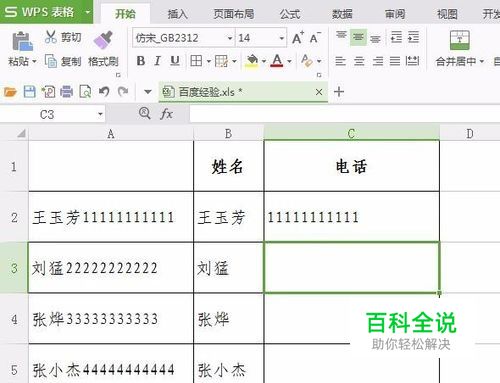
Task: Toggle italic formatting
Action: 157,61
